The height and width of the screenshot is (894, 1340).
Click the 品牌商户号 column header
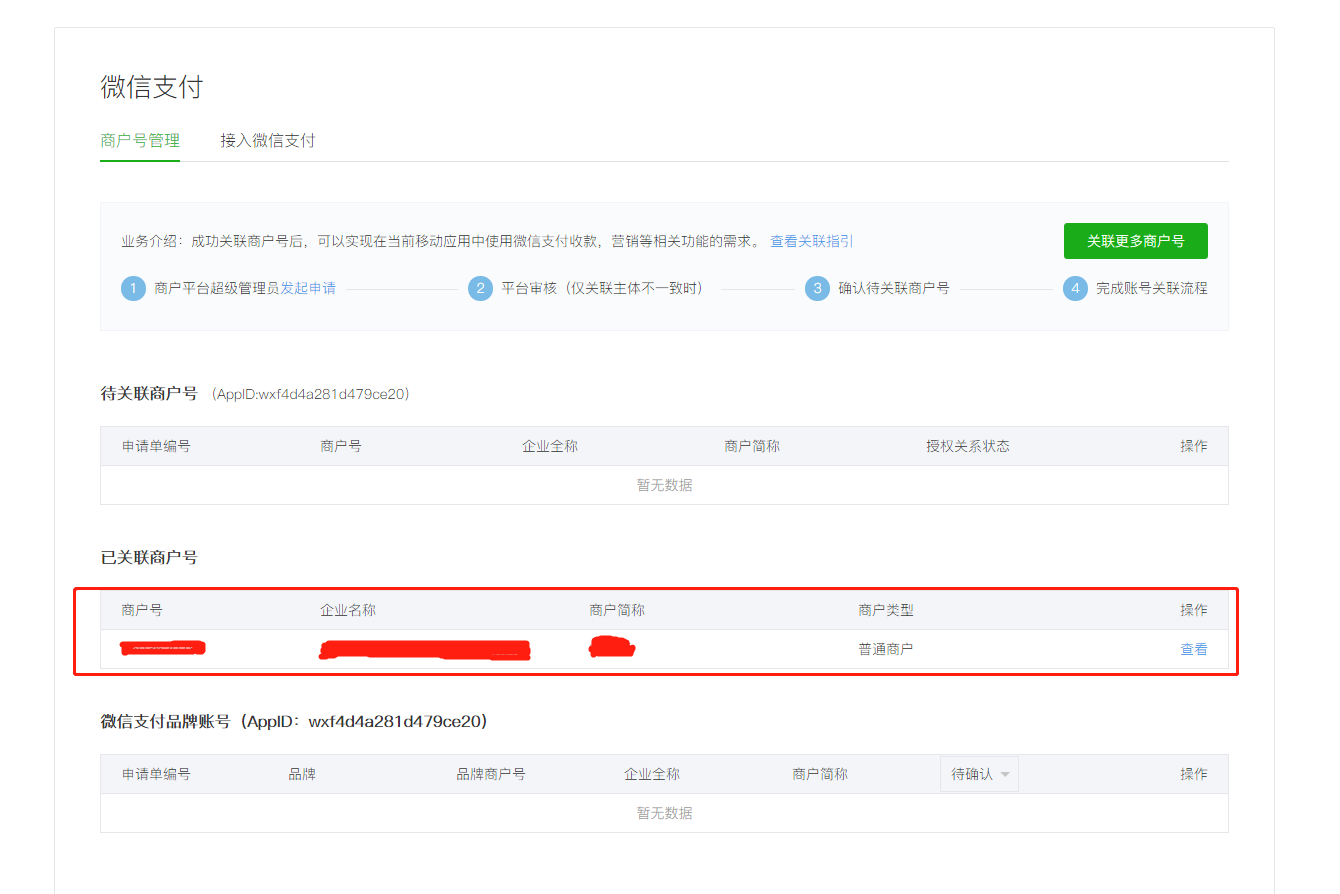coord(491,774)
